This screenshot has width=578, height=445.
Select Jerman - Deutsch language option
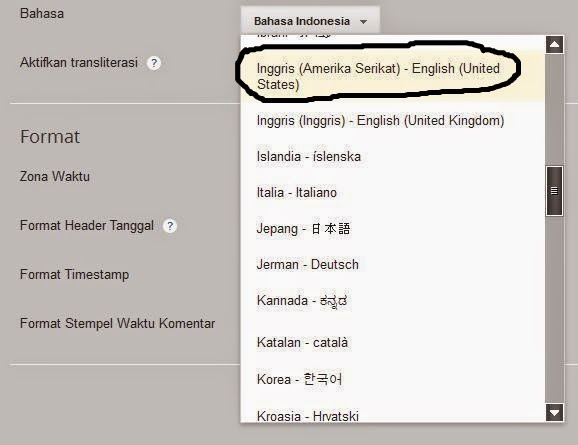pyautogui.click(x=393, y=264)
